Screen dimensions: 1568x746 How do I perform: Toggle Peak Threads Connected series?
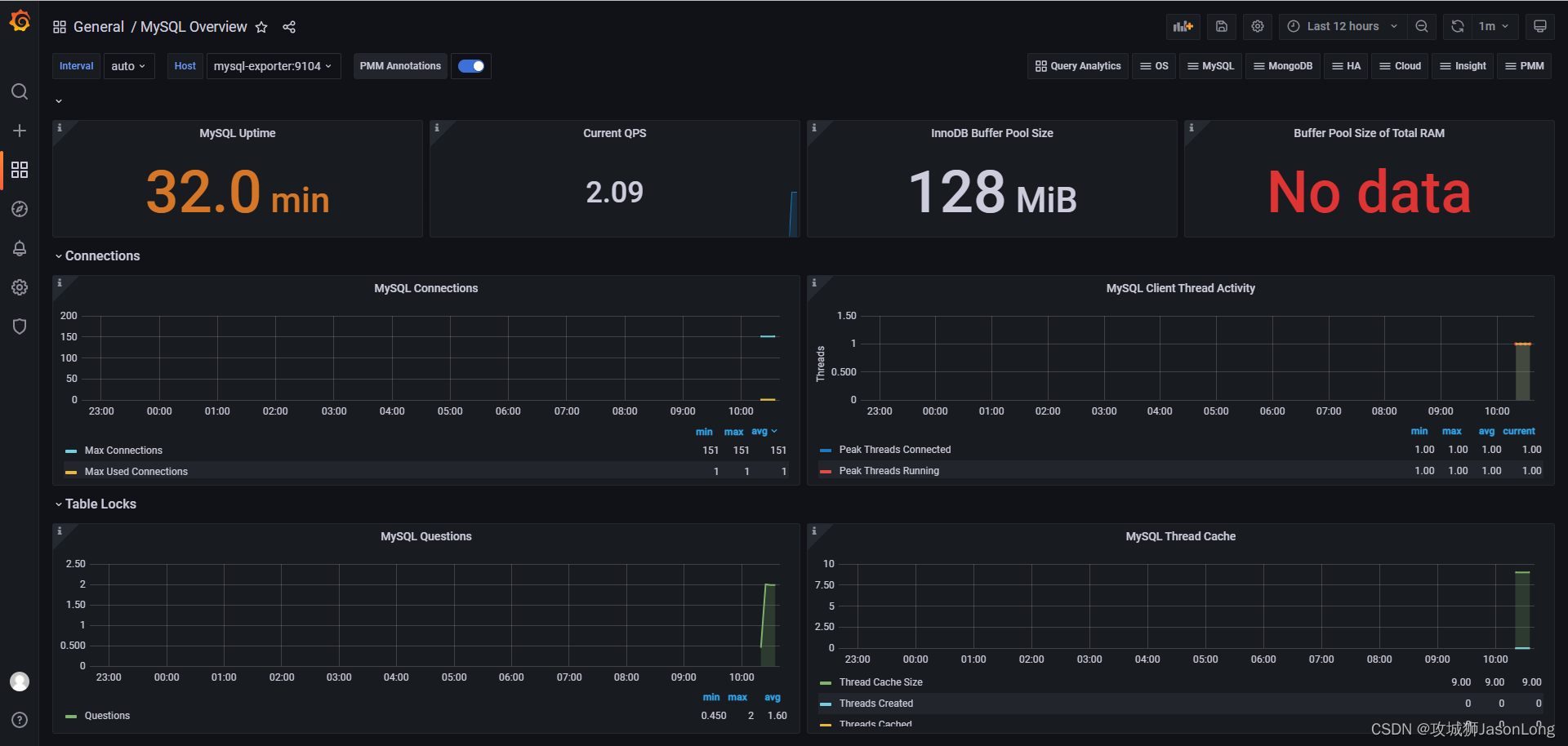894,450
